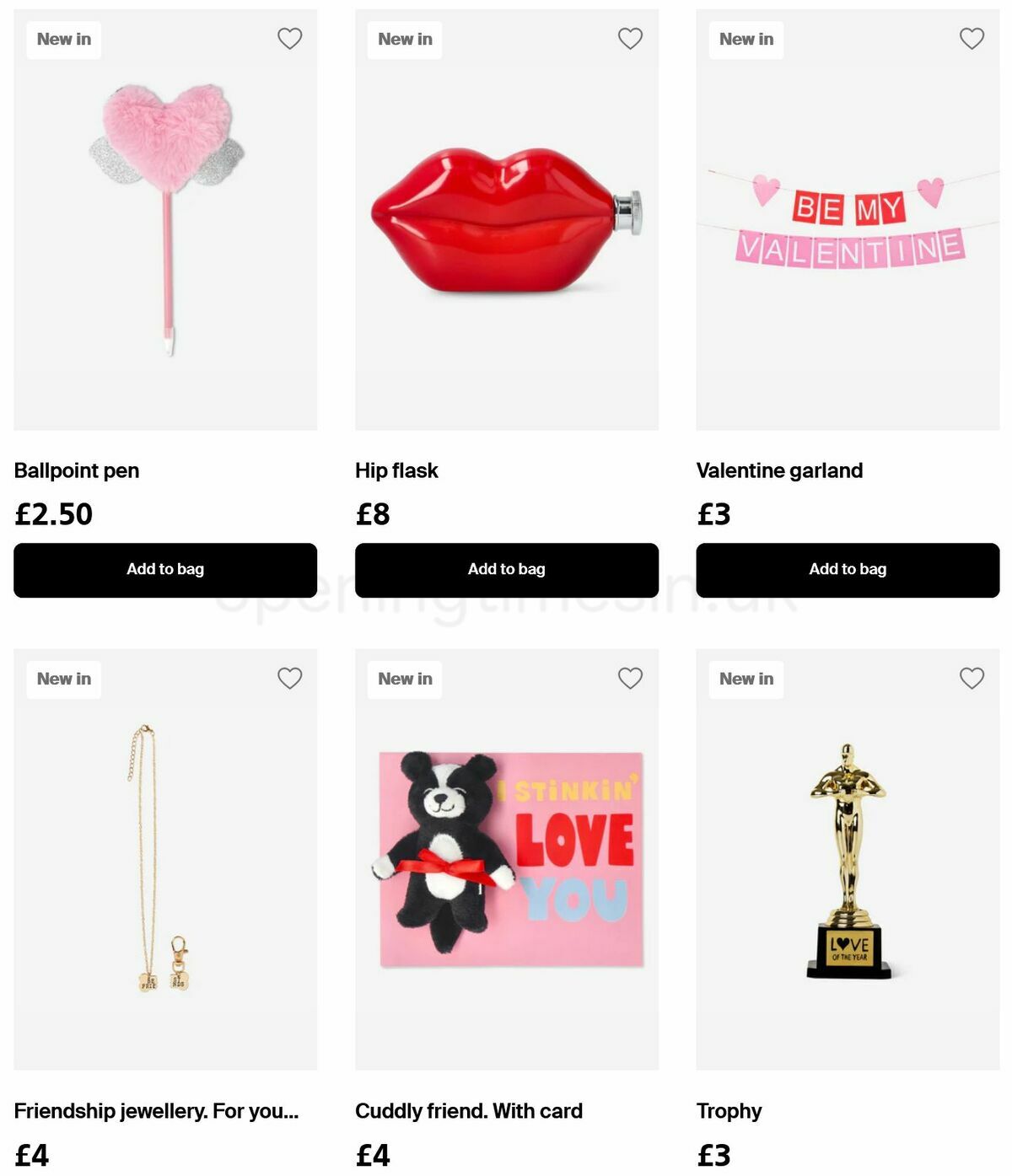Open the red lips hip flask image

tap(507, 220)
